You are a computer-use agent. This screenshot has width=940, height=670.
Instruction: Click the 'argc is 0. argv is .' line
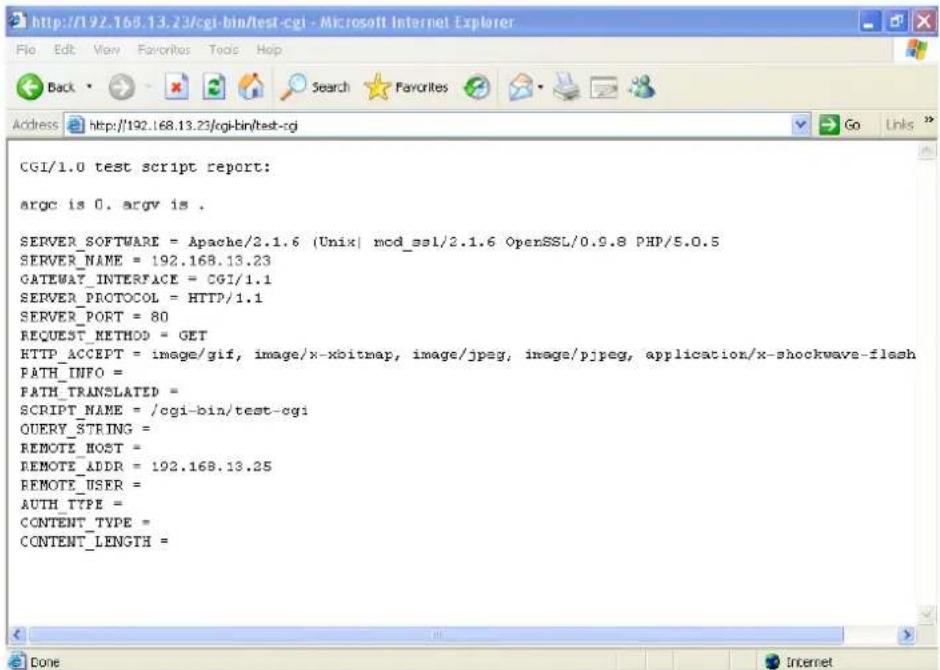pos(112,205)
